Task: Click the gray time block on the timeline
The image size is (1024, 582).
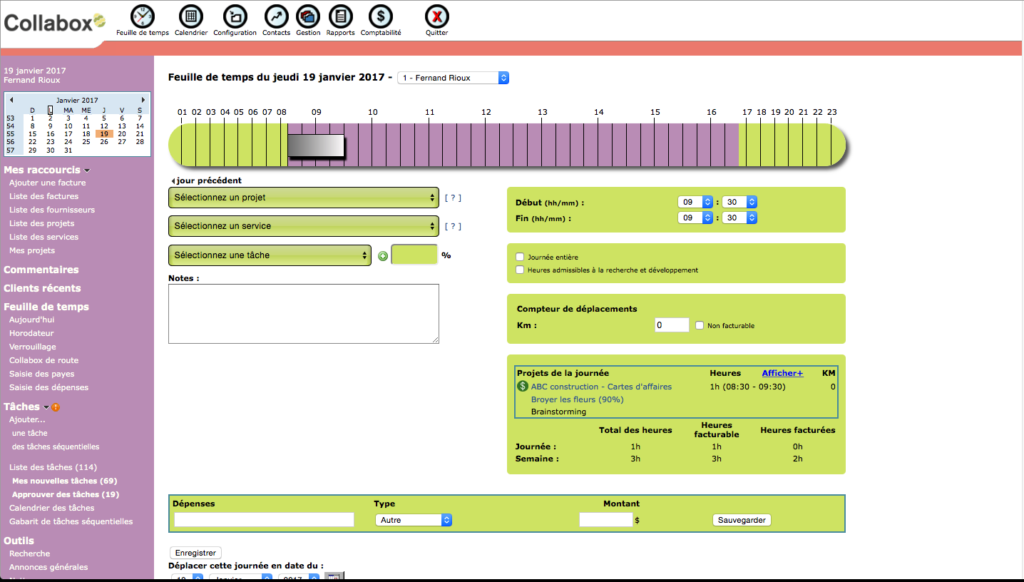Action: point(316,146)
